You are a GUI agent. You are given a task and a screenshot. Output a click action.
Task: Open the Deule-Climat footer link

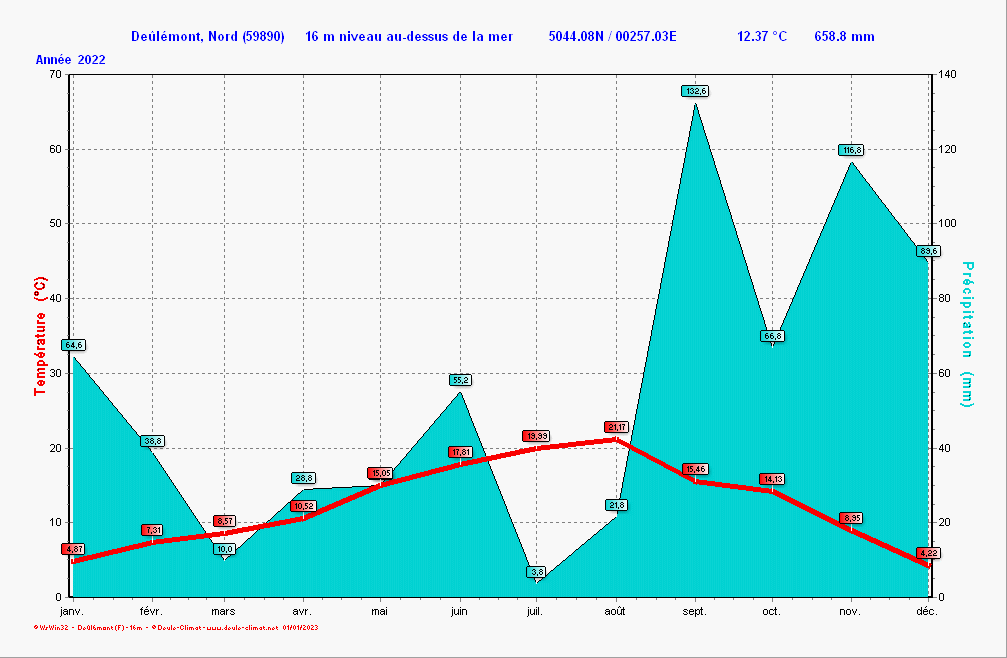click(215, 628)
